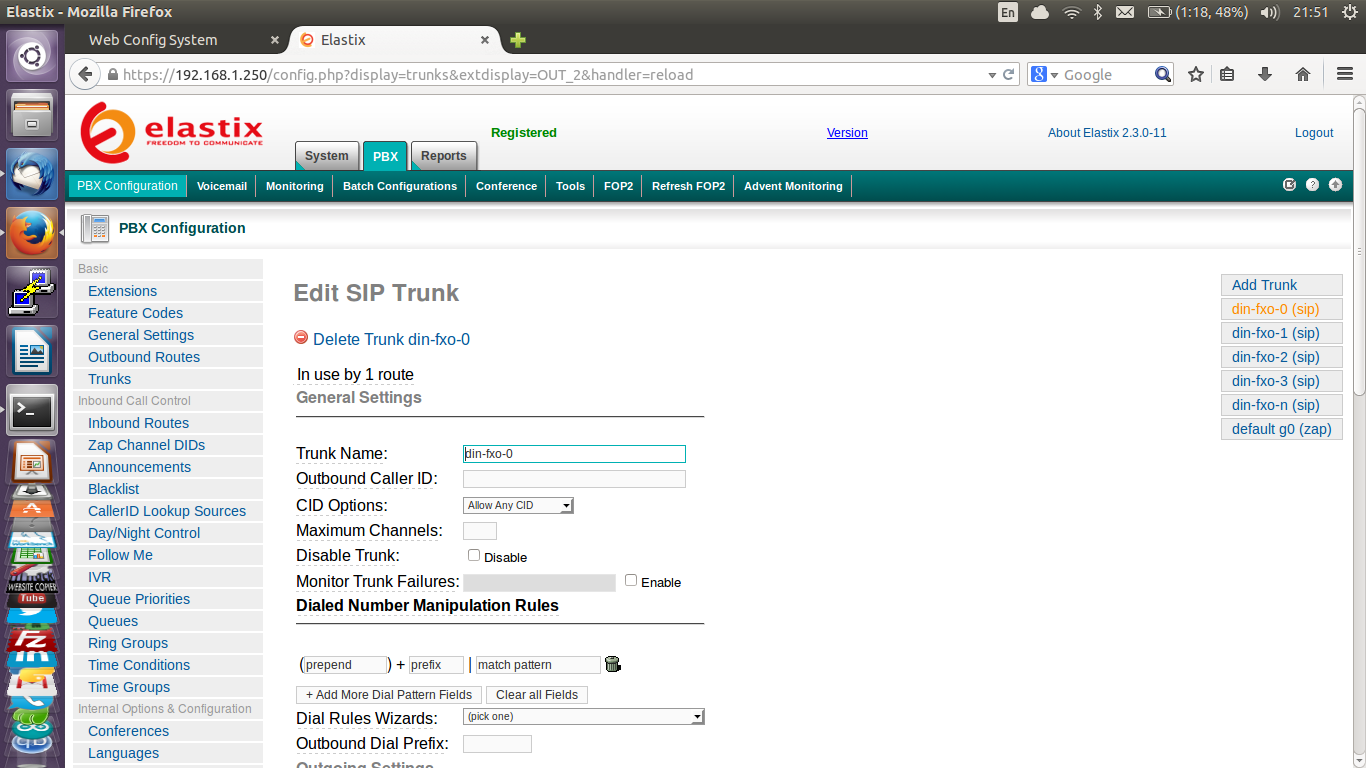Open Batch Configurations menu
This screenshot has width=1366, height=768.
click(x=400, y=186)
